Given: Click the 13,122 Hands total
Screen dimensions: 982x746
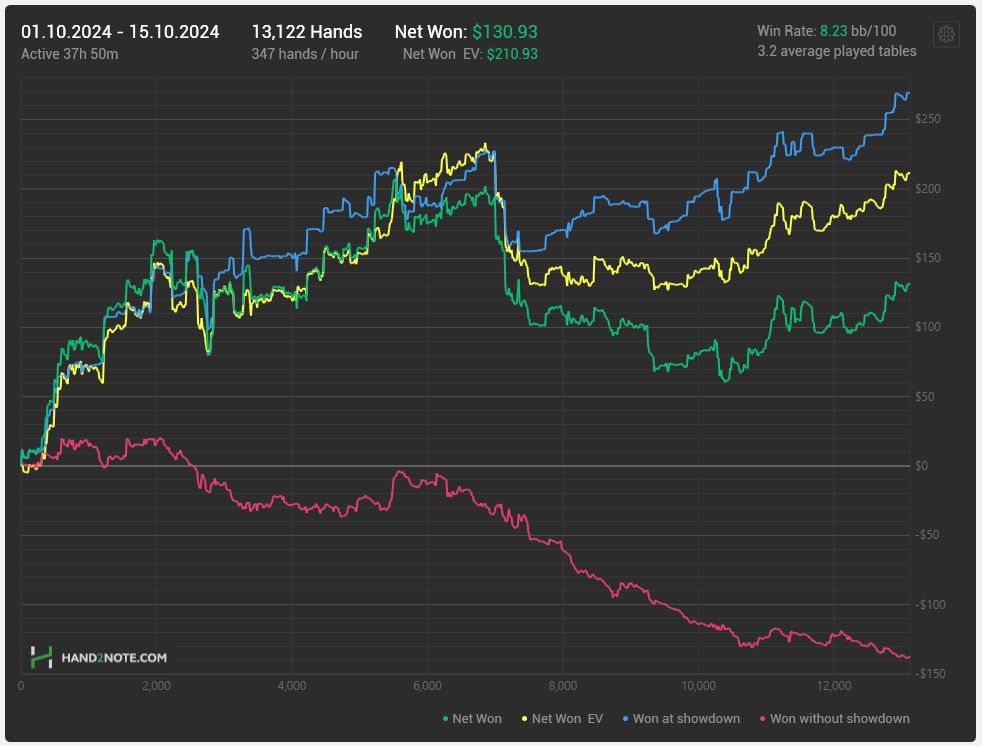Looking at the screenshot, I should [x=307, y=32].
